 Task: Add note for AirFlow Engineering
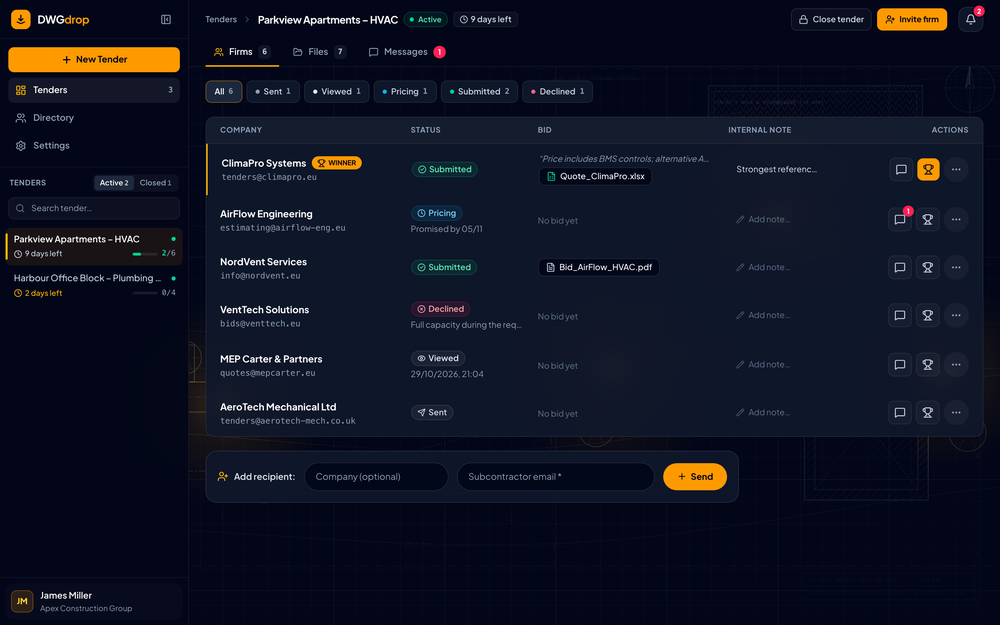click(763, 219)
